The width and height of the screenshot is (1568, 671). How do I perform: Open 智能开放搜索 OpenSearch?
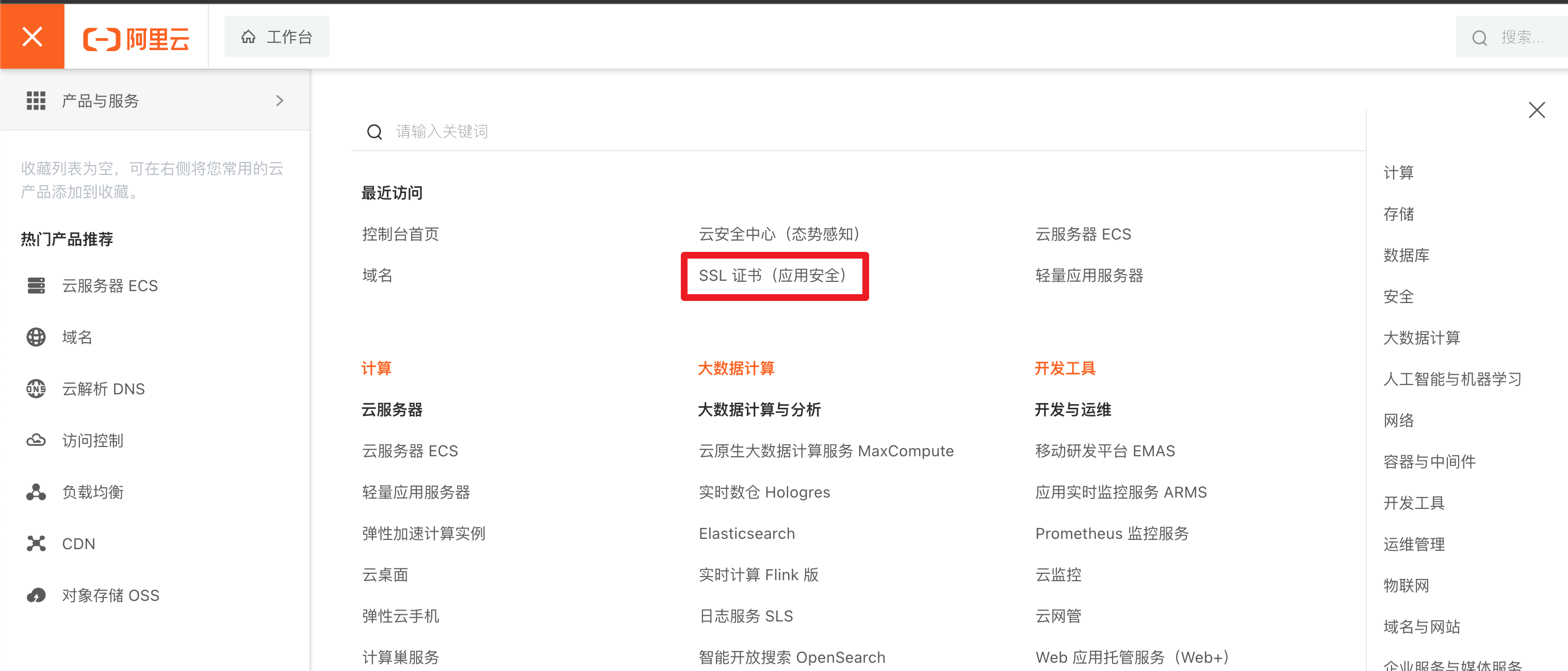[x=791, y=658]
